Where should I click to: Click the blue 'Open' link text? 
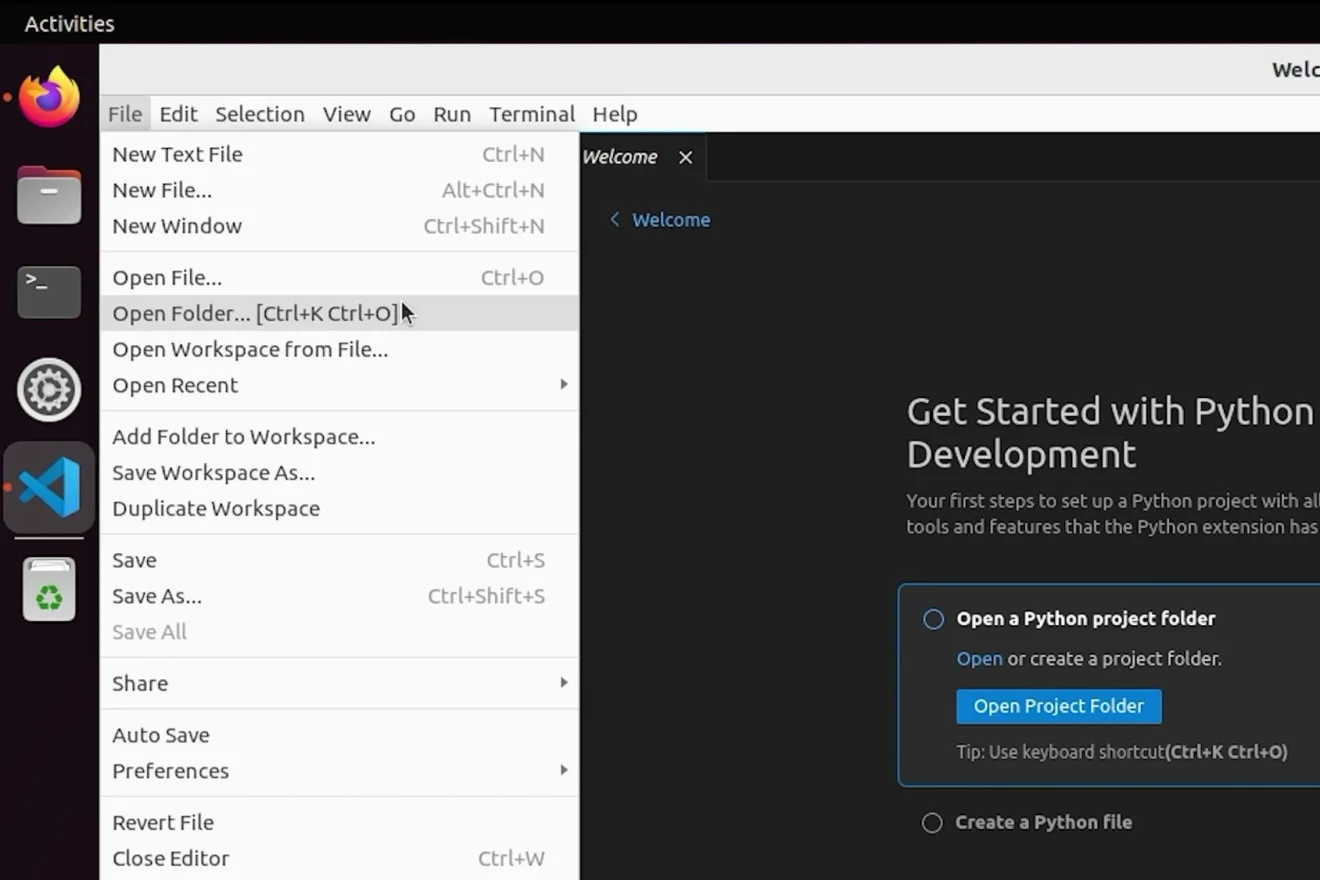tap(979, 659)
